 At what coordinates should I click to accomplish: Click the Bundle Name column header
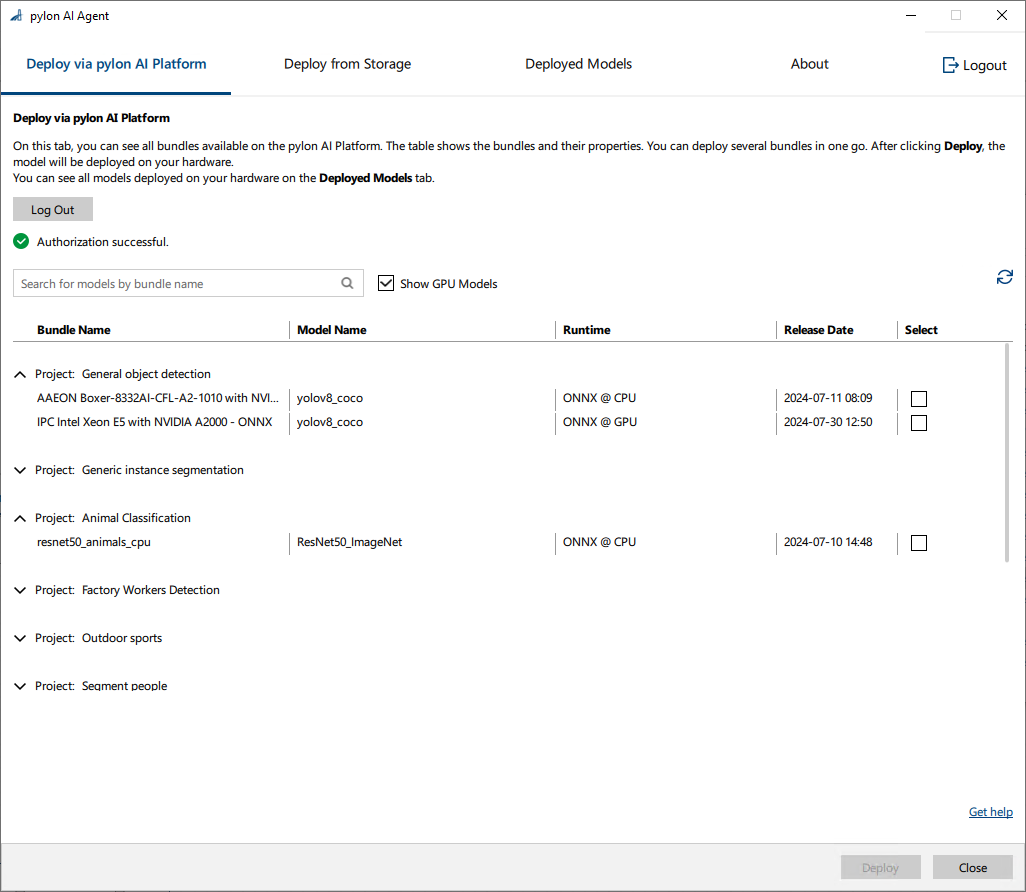(x=74, y=330)
